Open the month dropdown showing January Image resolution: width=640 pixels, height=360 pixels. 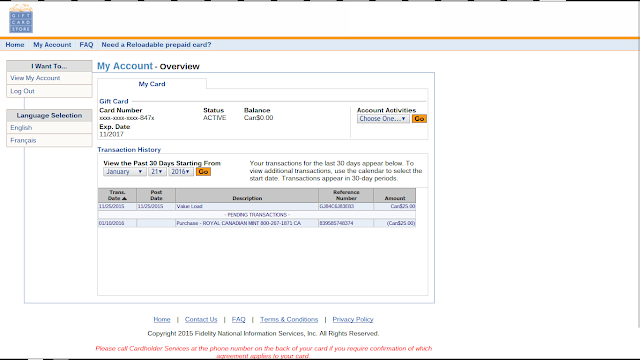click(x=124, y=172)
